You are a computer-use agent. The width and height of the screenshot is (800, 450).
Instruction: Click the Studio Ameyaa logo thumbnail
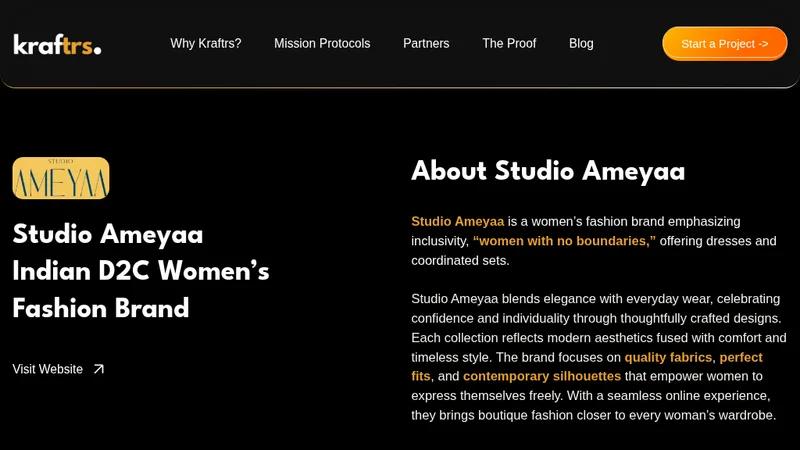point(61,178)
